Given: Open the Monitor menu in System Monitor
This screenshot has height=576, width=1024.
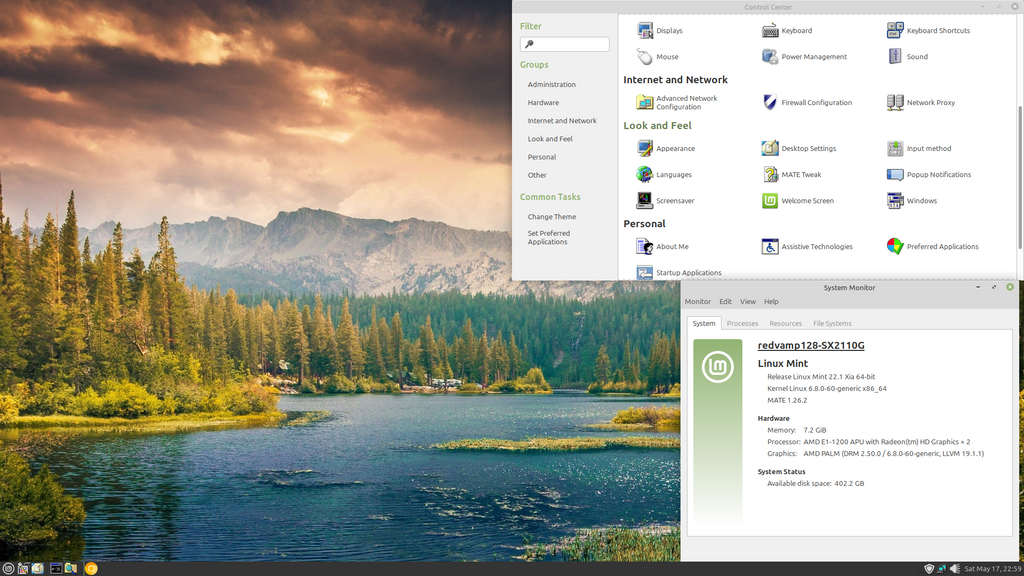Looking at the screenshot, I should coord(697,302).
